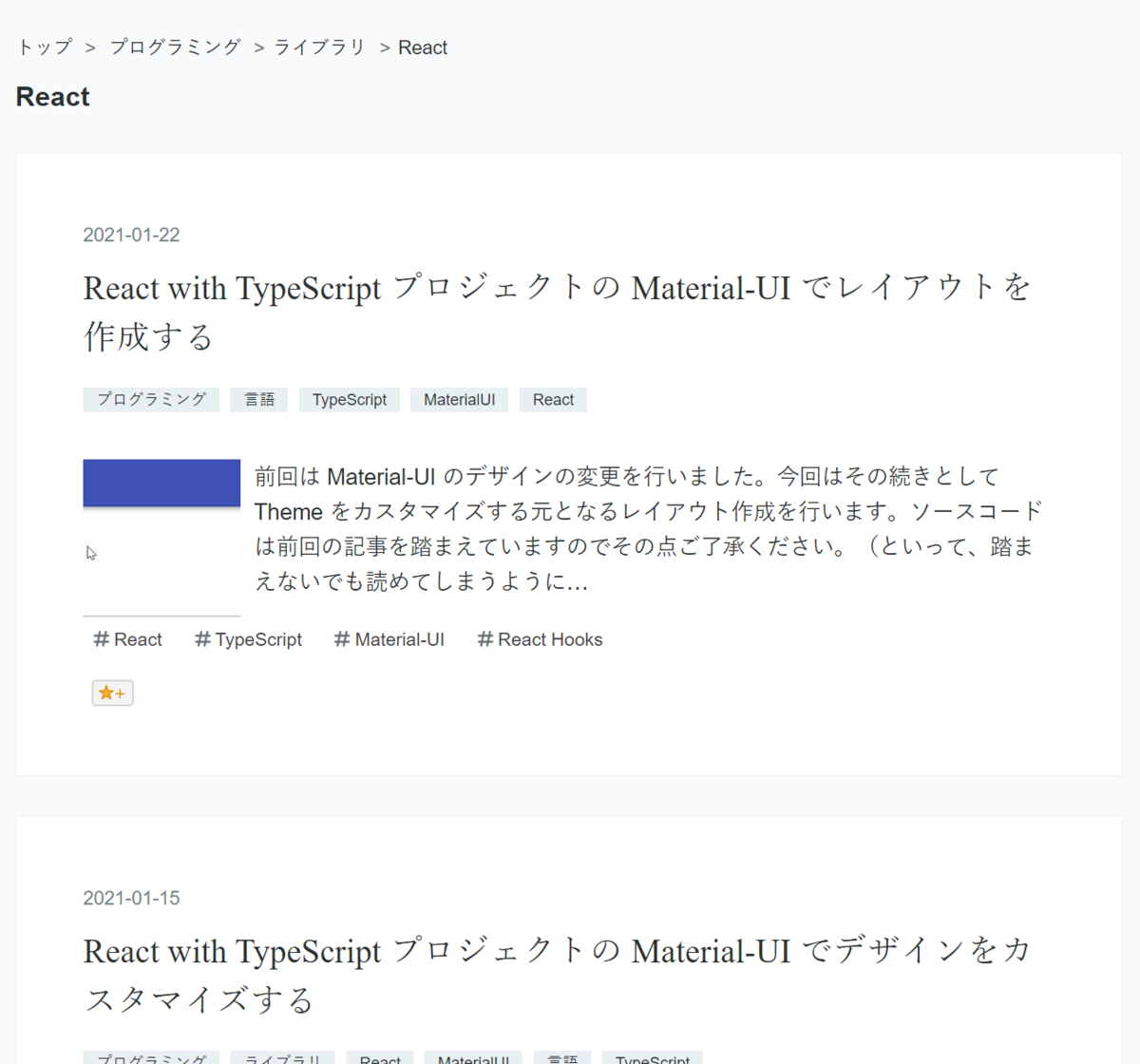
Task: Add a Hatena star to the article
Action: pos(112,693)
